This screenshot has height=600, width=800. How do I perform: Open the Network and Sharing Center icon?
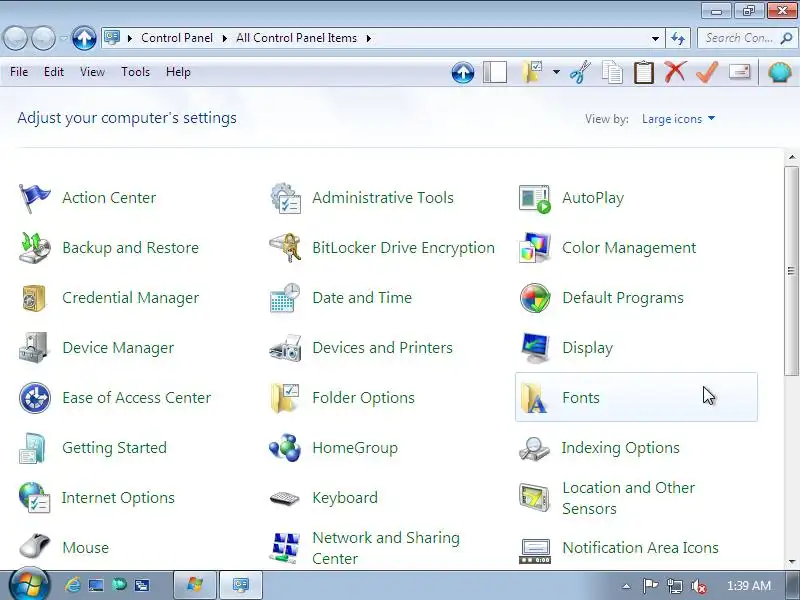[x=285, y=547]
